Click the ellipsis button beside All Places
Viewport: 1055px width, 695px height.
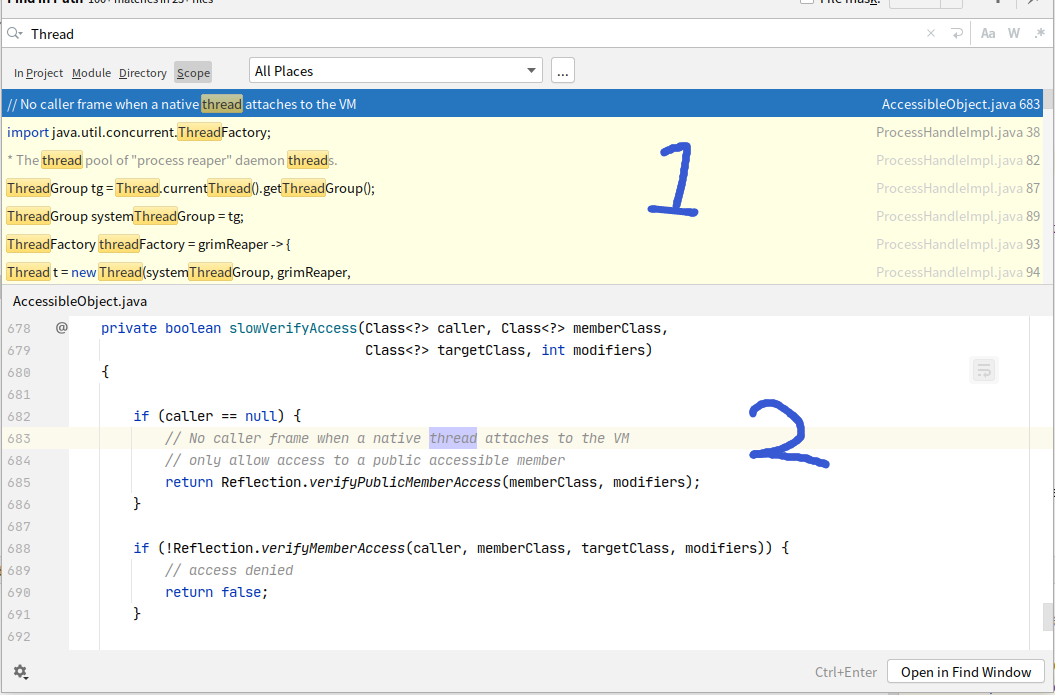tap(562, 71)
